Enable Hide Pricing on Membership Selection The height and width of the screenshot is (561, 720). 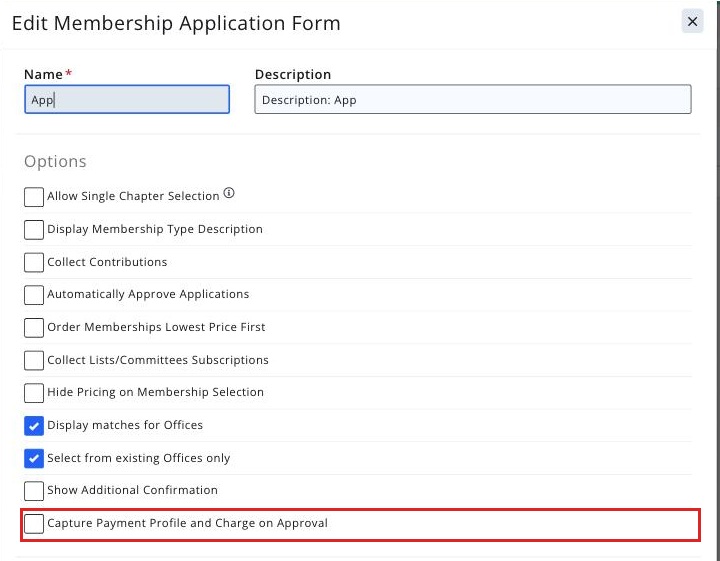[x=34, y=393]
